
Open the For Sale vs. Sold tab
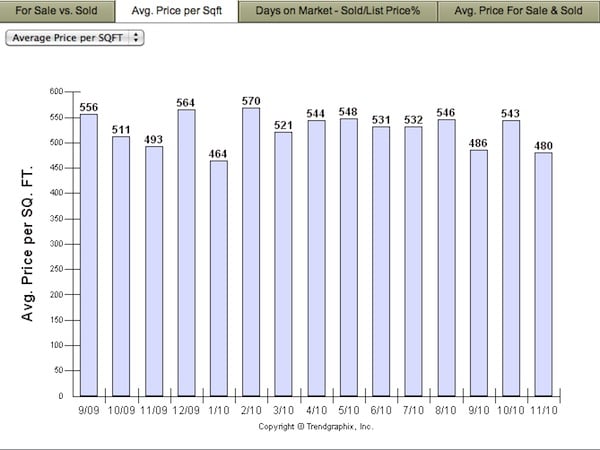click(x=57, y=11)
